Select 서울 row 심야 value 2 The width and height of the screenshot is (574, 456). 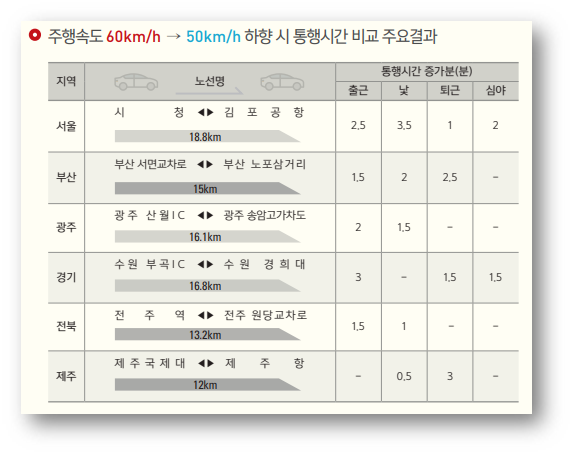pos(495,125)
